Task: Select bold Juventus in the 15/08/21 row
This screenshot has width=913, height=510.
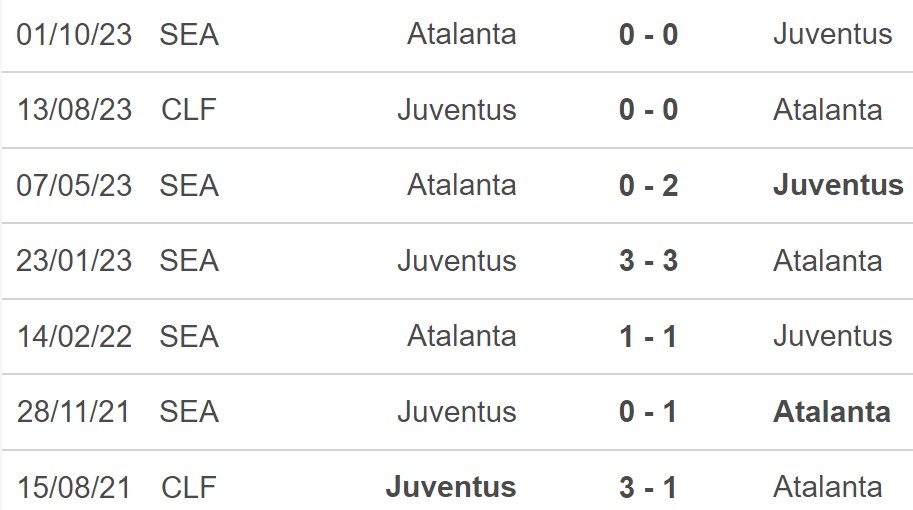Action: pos(451,487)
